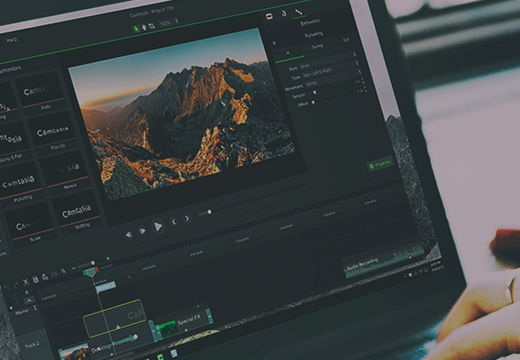The width and height of the screenshot is (520, 360).
Task: Click the timeline zoom magnifier icon
Action: point(64,271)
